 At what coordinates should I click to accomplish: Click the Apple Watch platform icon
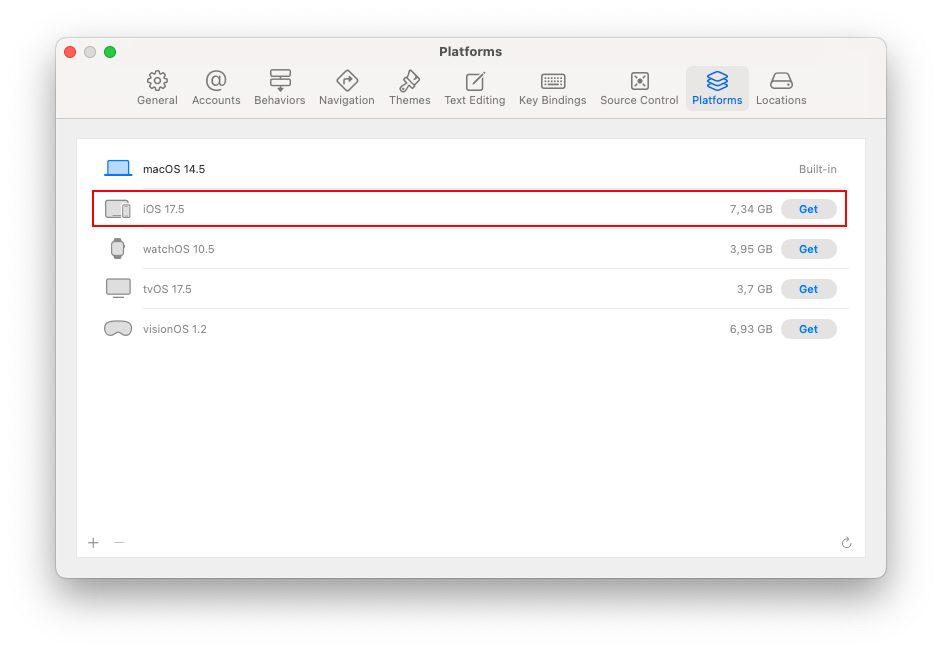pyautogui.click(x=117, y=248)
